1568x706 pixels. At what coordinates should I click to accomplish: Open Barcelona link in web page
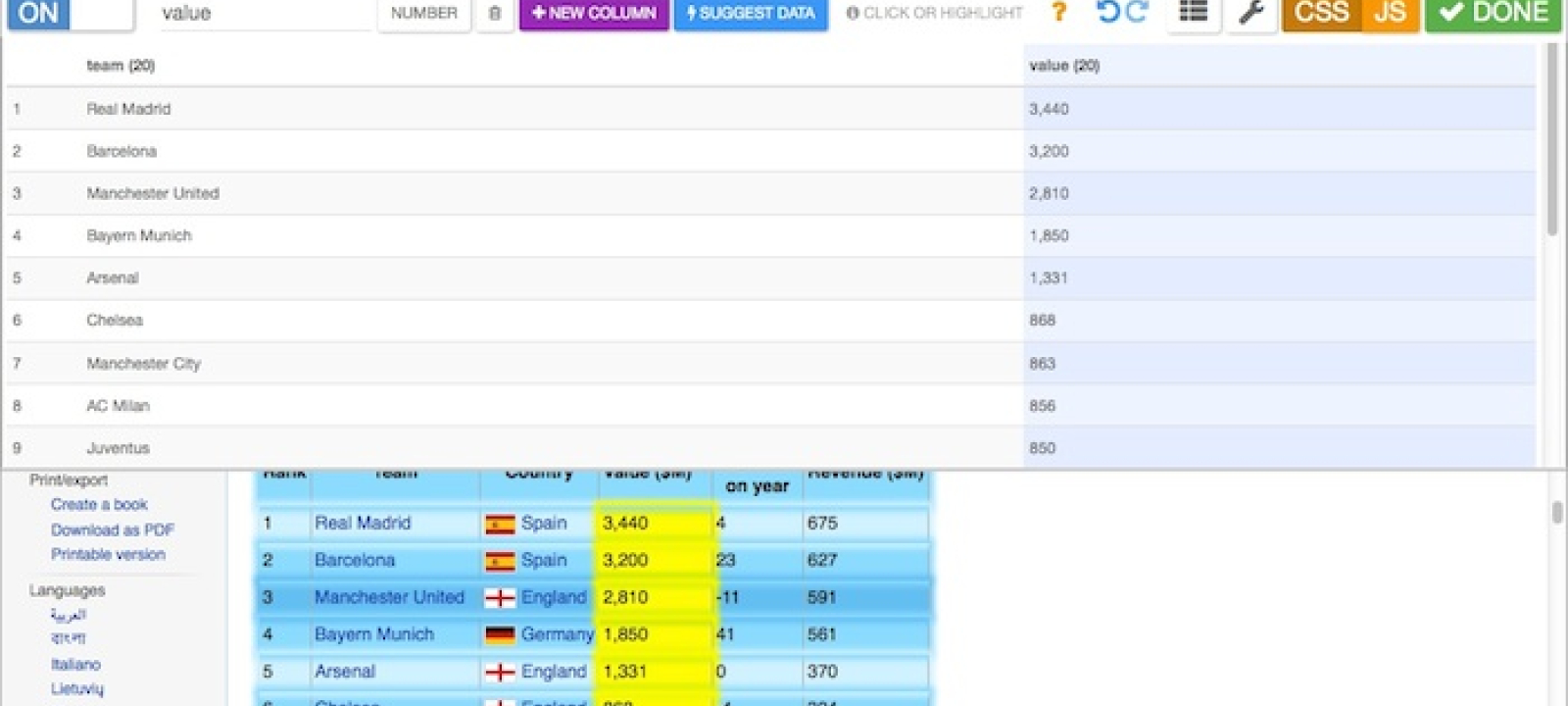[355, 560]
